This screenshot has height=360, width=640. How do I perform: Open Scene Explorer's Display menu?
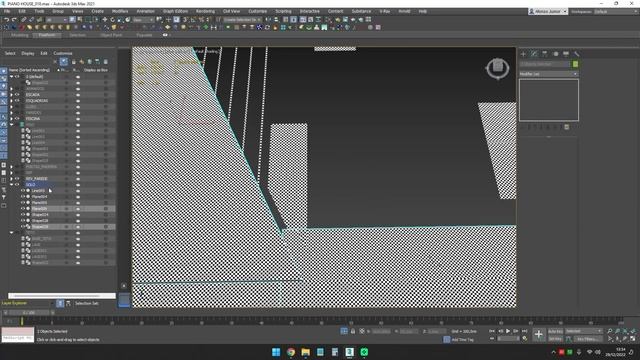28,53
